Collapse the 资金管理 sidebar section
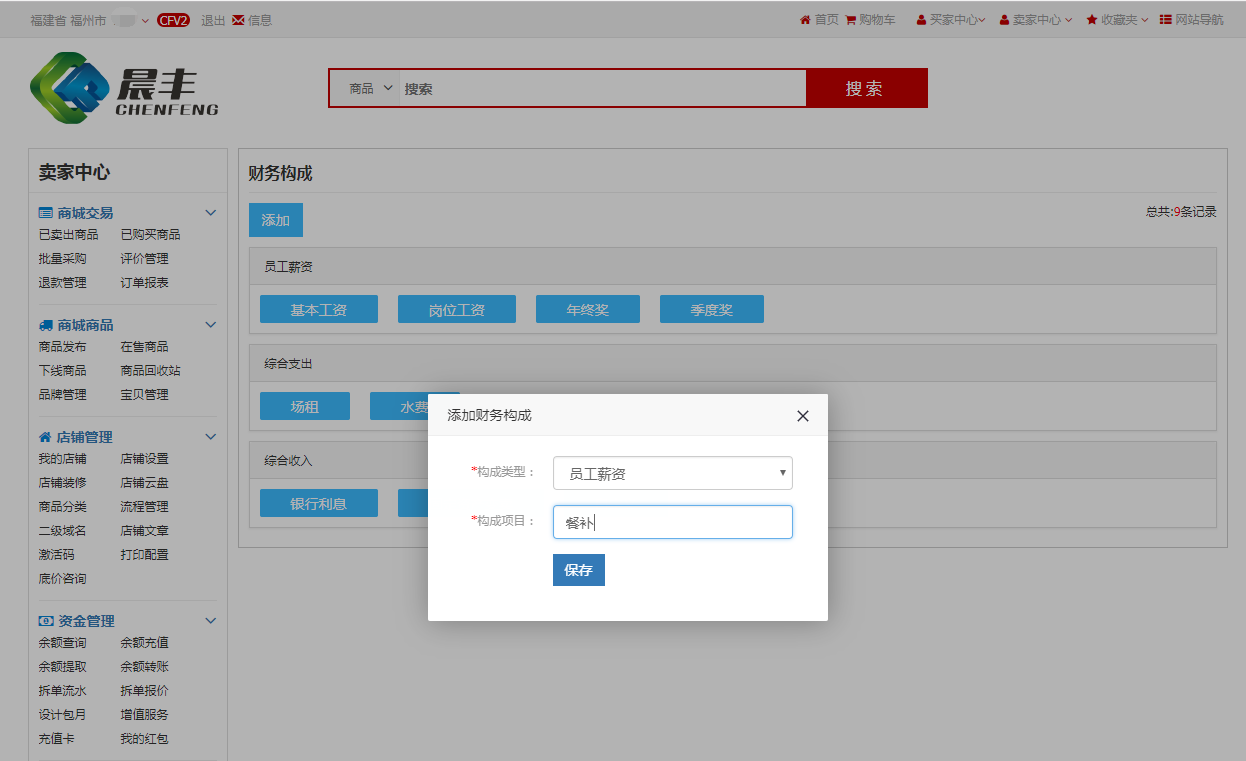 210,621
